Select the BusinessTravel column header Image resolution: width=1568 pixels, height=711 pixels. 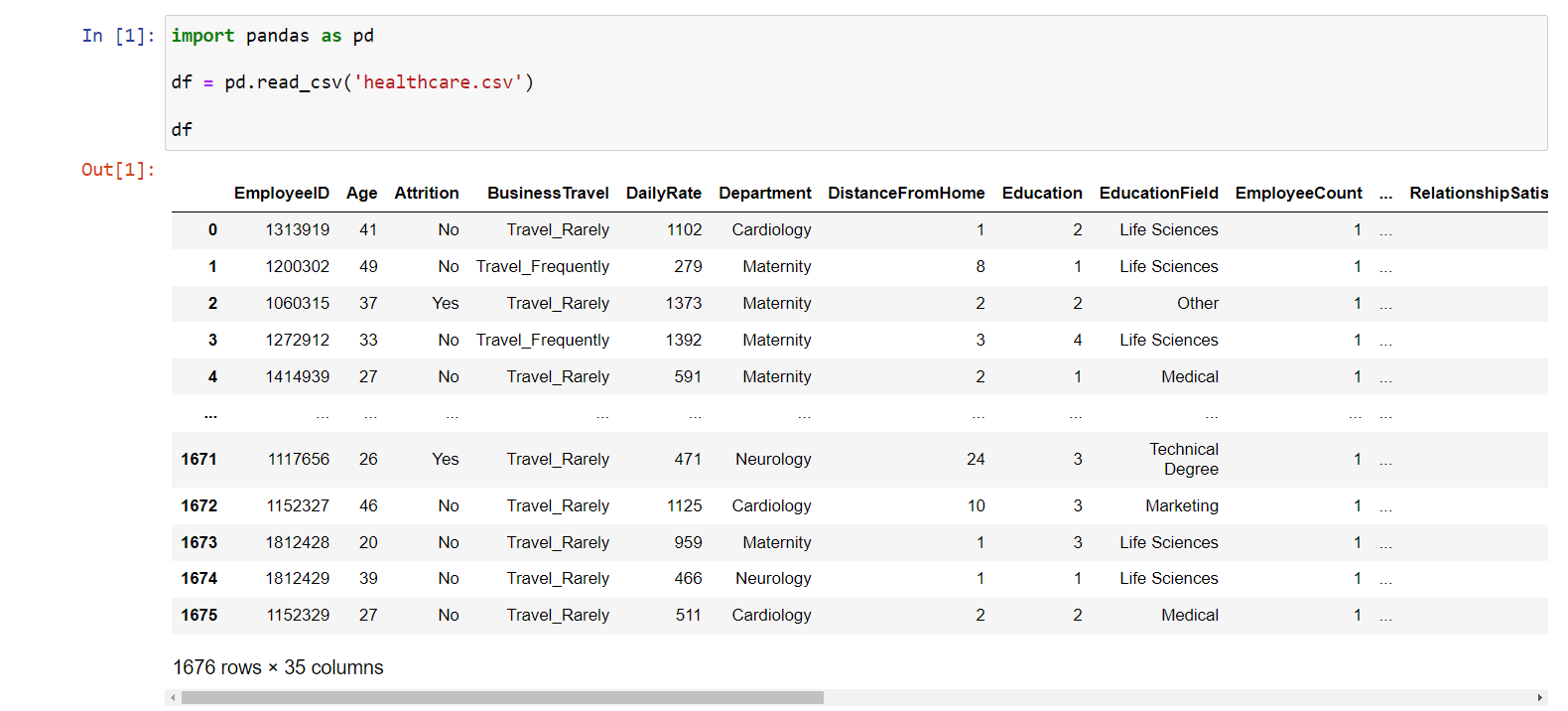click(x=548, y=193)
